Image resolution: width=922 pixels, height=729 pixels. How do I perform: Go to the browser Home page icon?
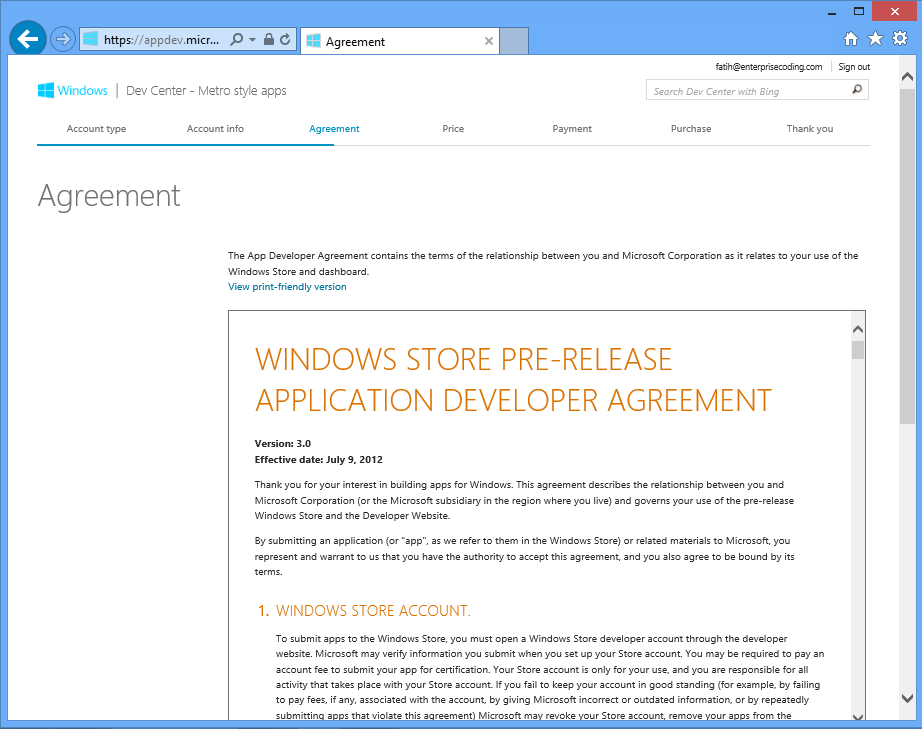point(851,39)
